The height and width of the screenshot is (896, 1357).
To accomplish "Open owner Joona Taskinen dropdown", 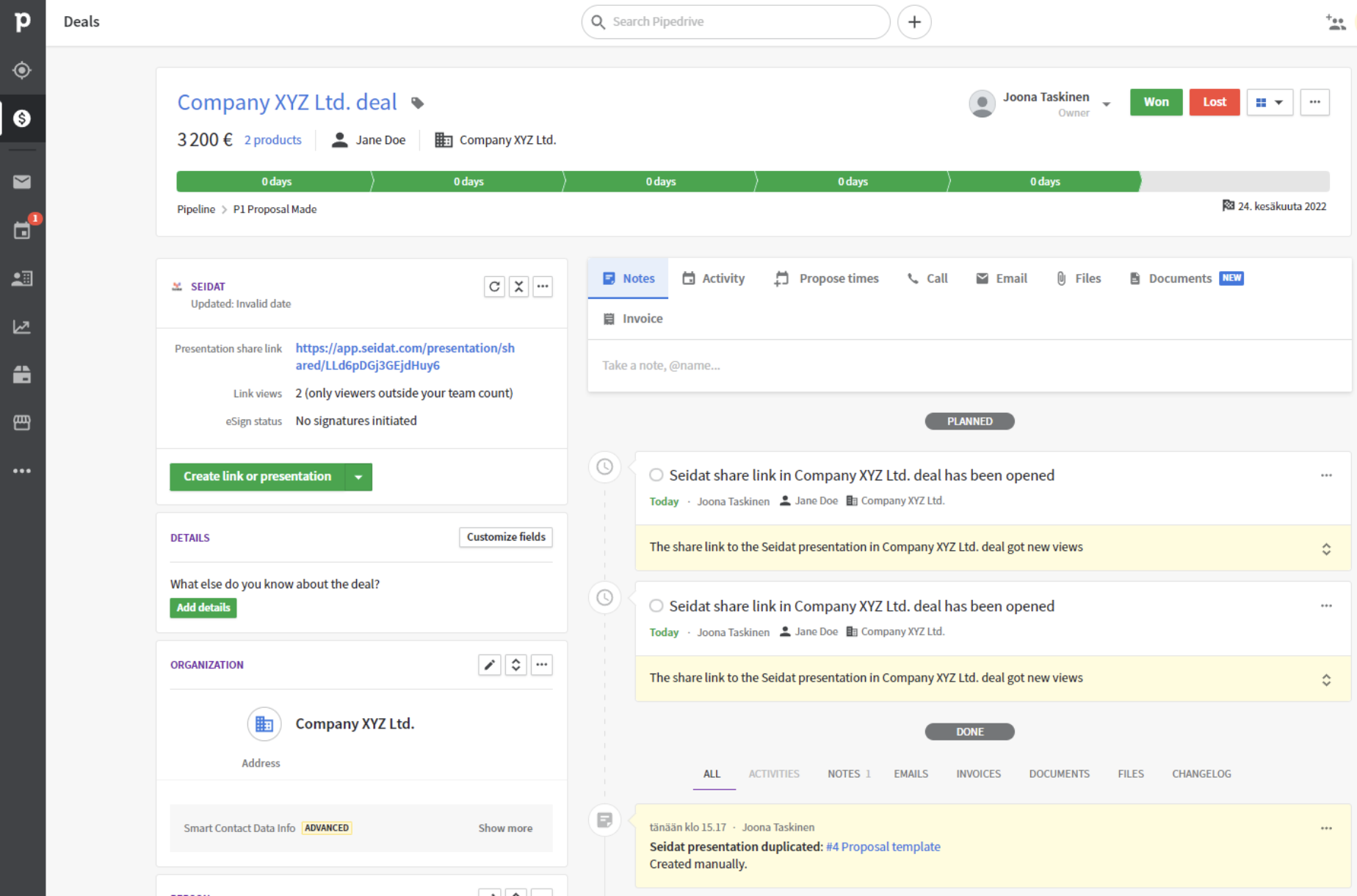I will pyautogui.click(x=1106, y=104).
